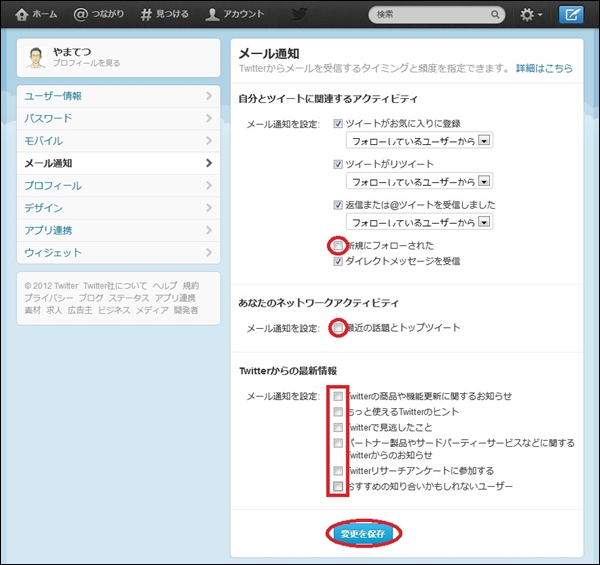Open モバイル settings section
Viewport: 600px width, 565px height.
coord(119,141)
